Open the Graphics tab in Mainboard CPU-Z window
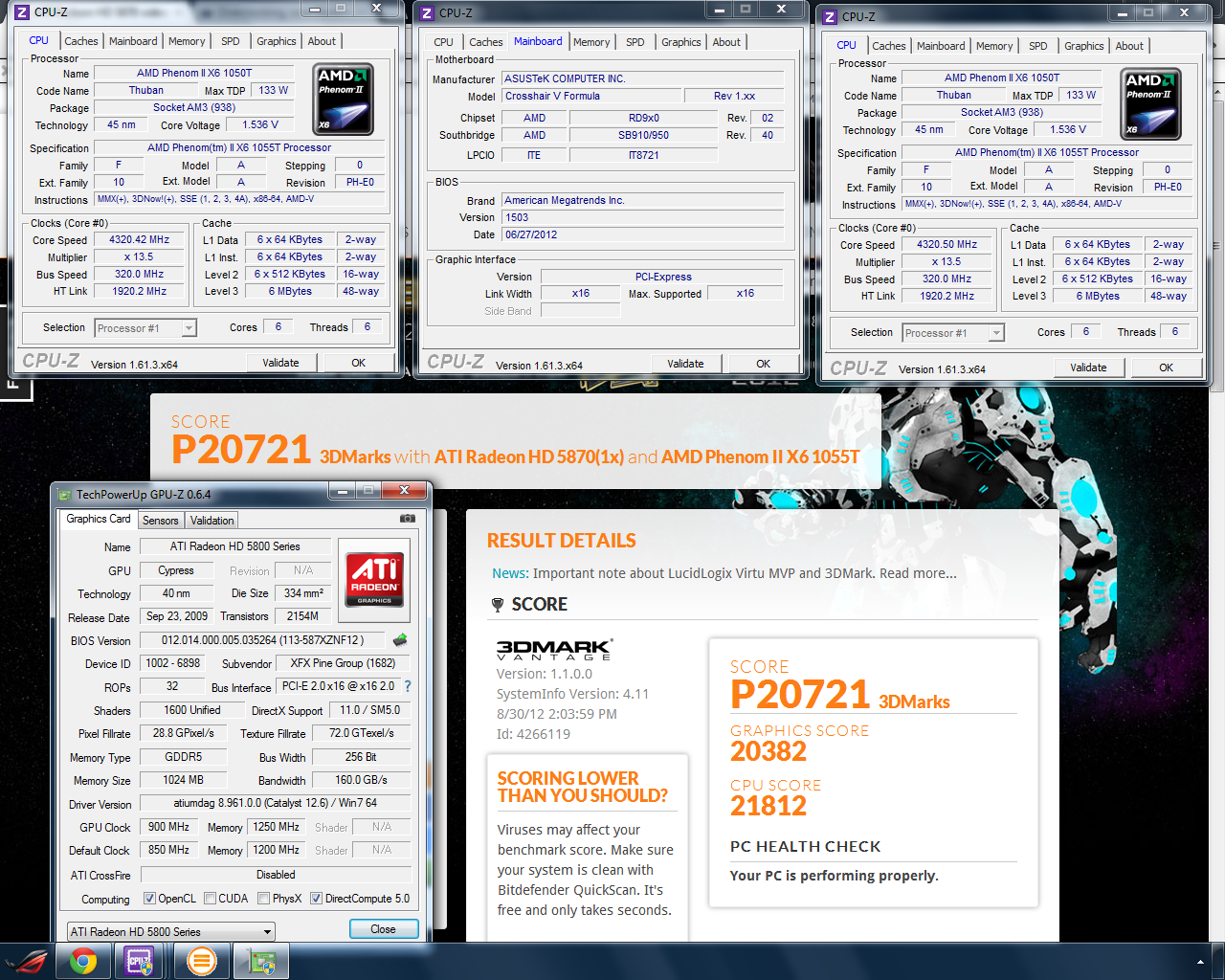The image size is (1225, 980). click(x=680, y=42)
